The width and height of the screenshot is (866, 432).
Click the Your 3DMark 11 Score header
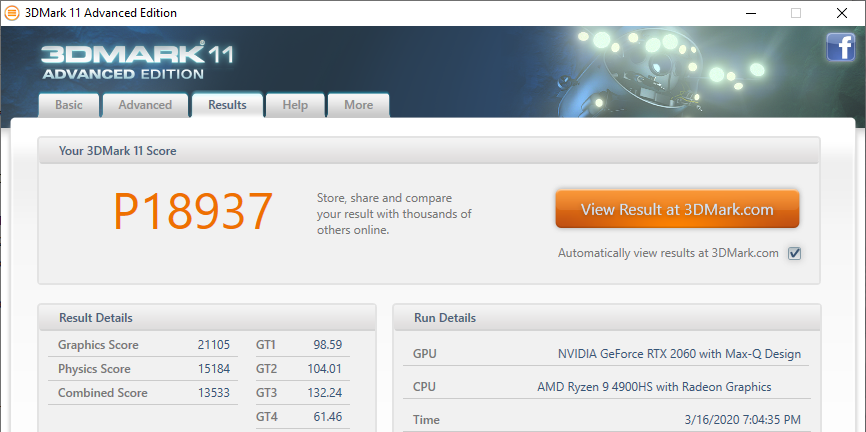[x=429, y=151]
